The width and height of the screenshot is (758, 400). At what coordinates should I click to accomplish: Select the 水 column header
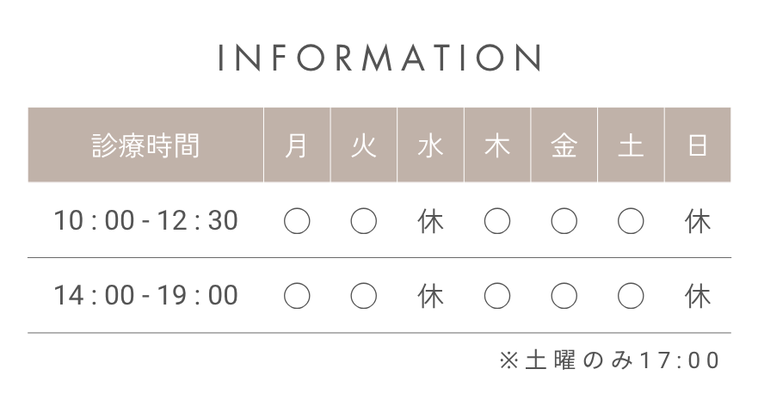click(x=430, y=145)
